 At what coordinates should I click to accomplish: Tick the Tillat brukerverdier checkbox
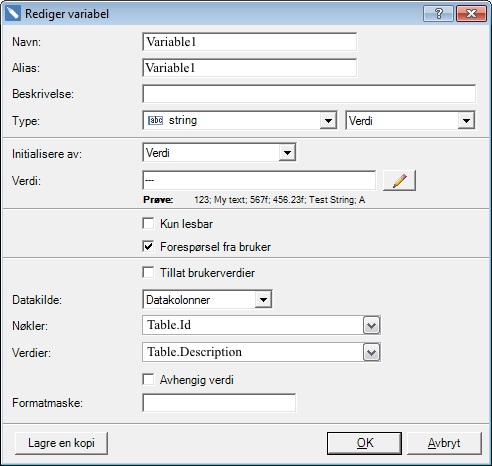[x=148, y=272]
